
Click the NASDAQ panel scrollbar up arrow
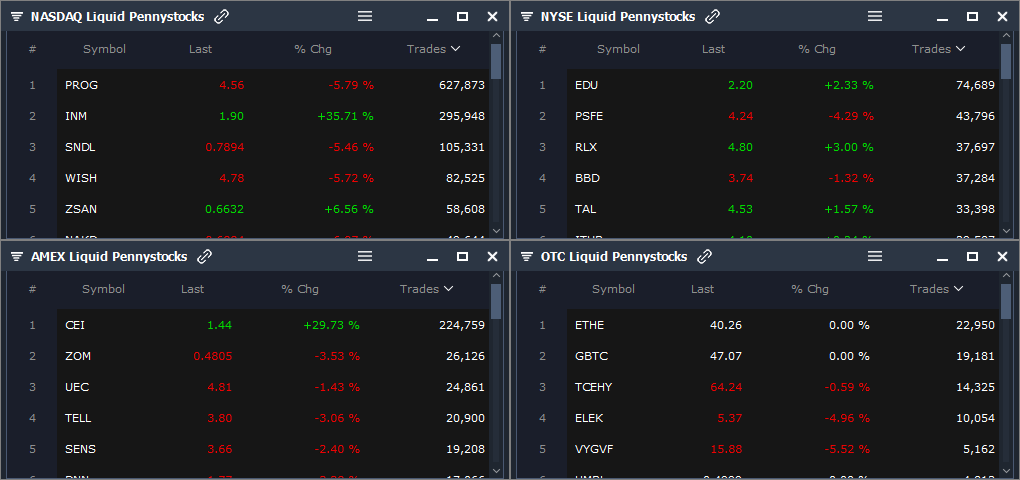coord(496,36)
